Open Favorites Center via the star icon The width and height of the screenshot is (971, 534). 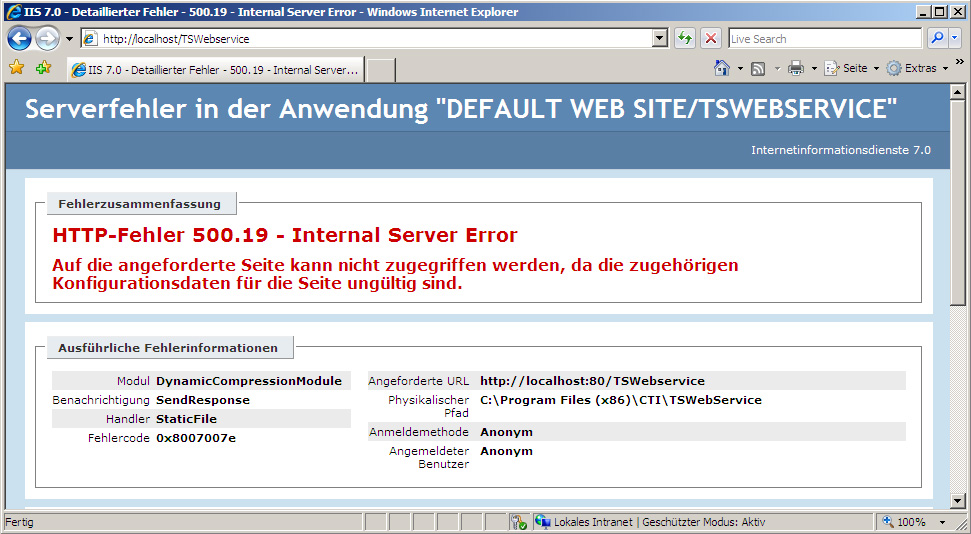click(x=16, y=68)
